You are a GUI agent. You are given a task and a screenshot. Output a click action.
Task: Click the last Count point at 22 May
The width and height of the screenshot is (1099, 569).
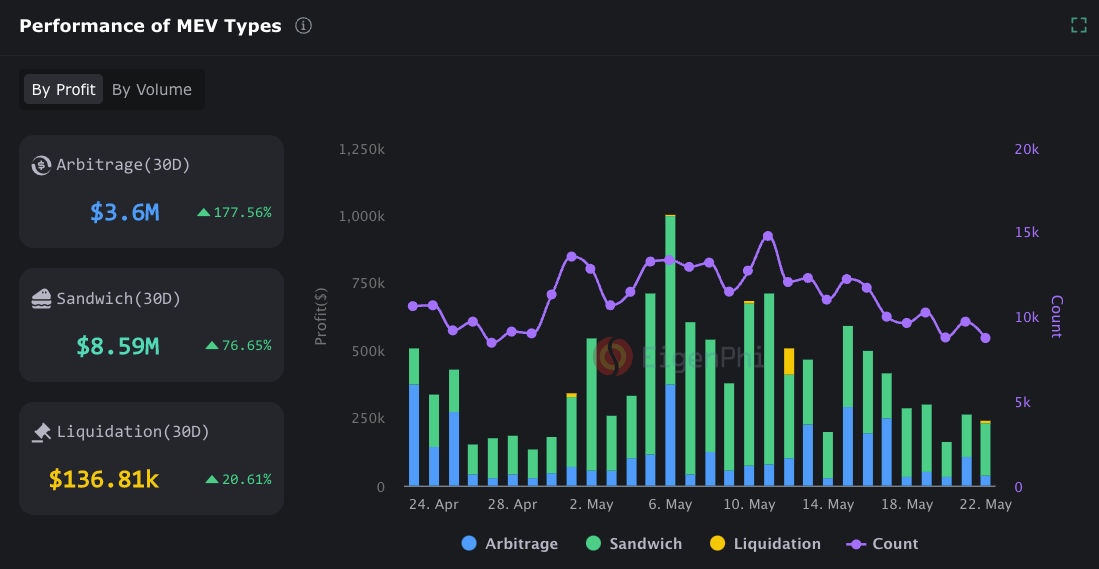[985, 338]
